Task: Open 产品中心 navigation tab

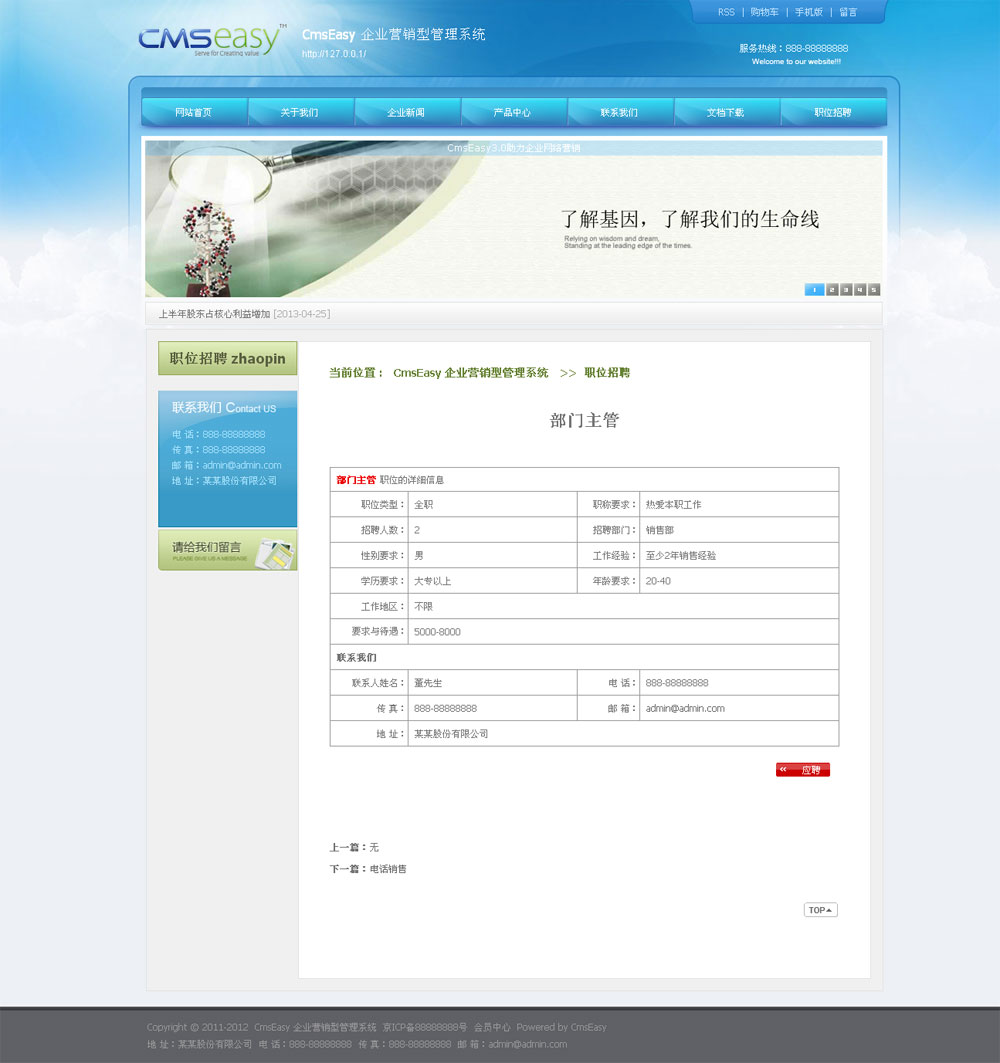Action: [512, 113]
